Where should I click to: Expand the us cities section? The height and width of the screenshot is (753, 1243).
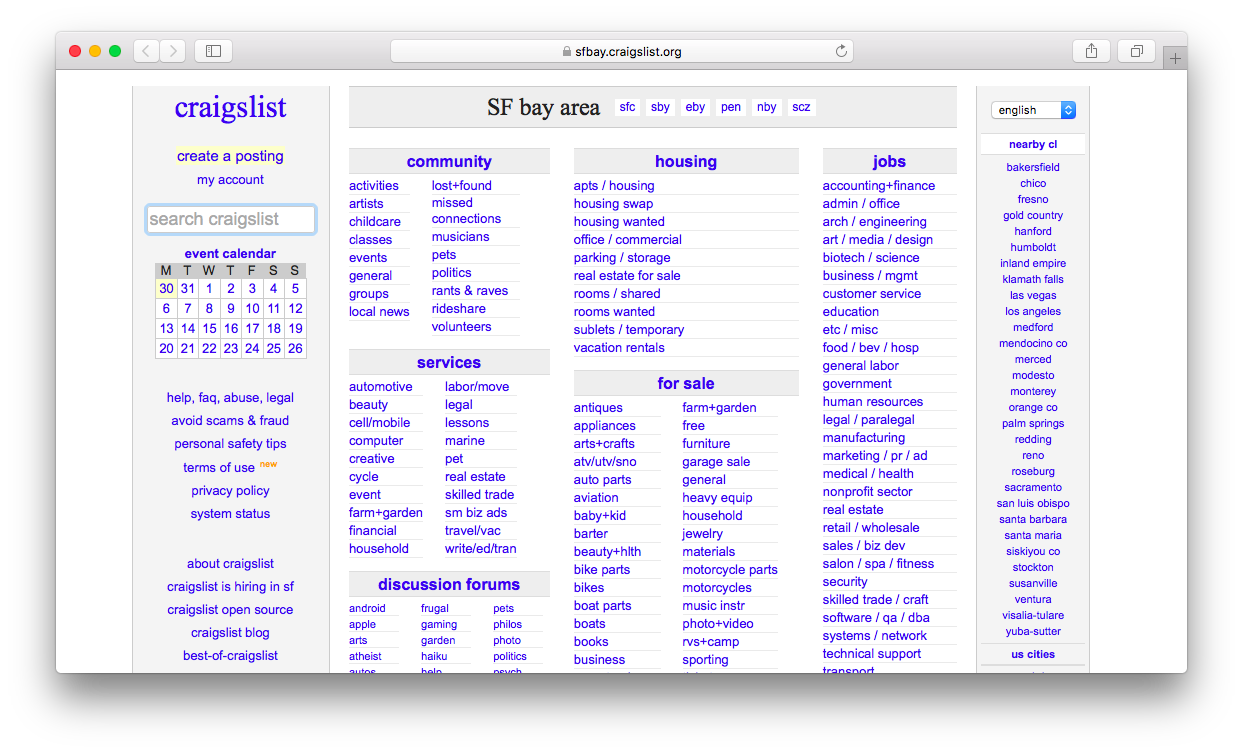pos(1033,654)
